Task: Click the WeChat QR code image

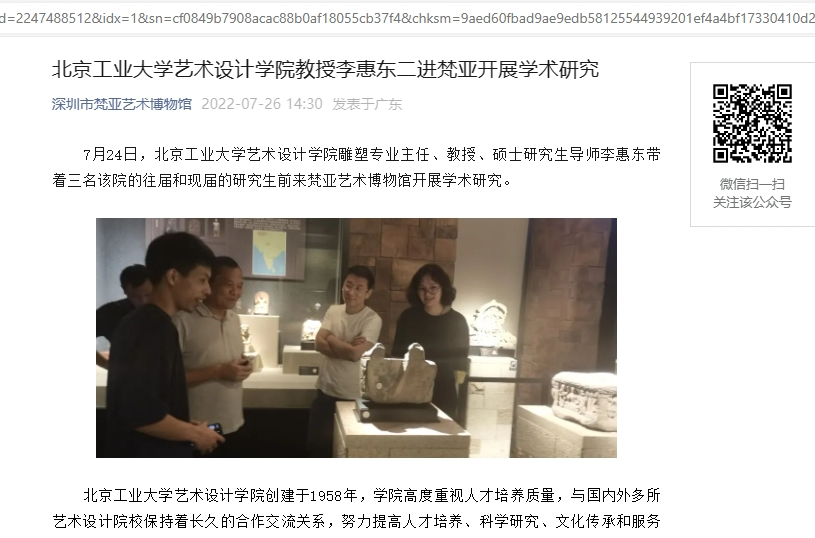Action: pos(752,123)
